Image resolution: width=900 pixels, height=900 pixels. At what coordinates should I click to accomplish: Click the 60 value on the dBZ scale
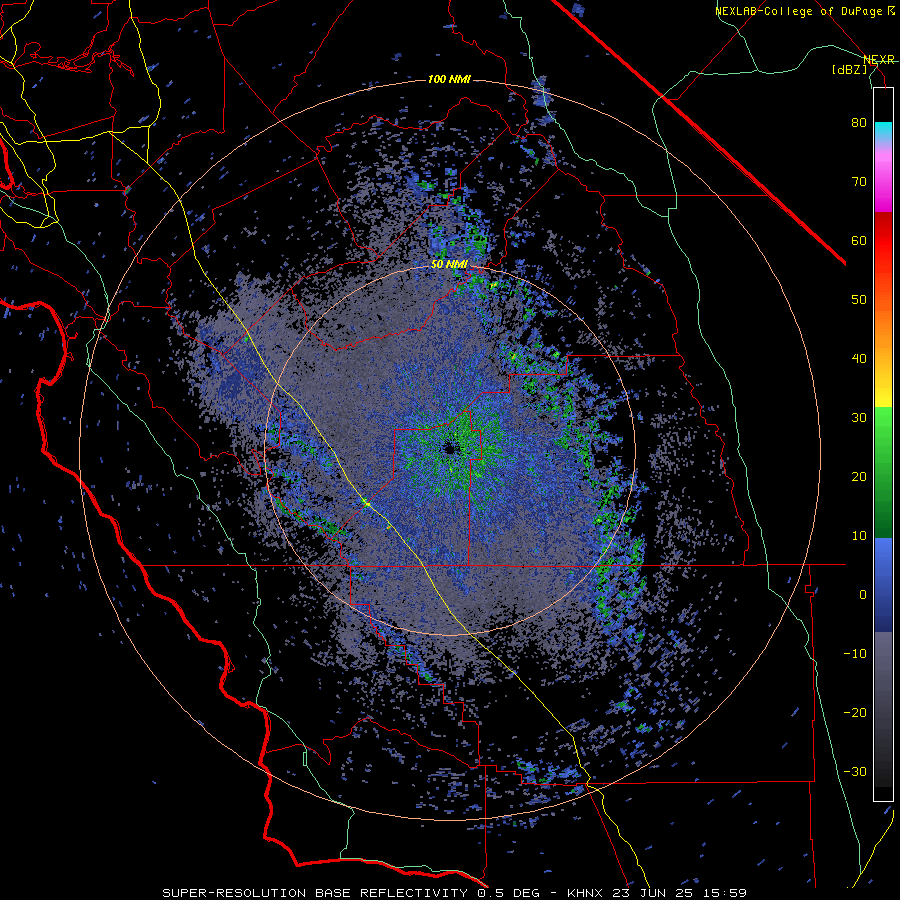coord(859,240)
